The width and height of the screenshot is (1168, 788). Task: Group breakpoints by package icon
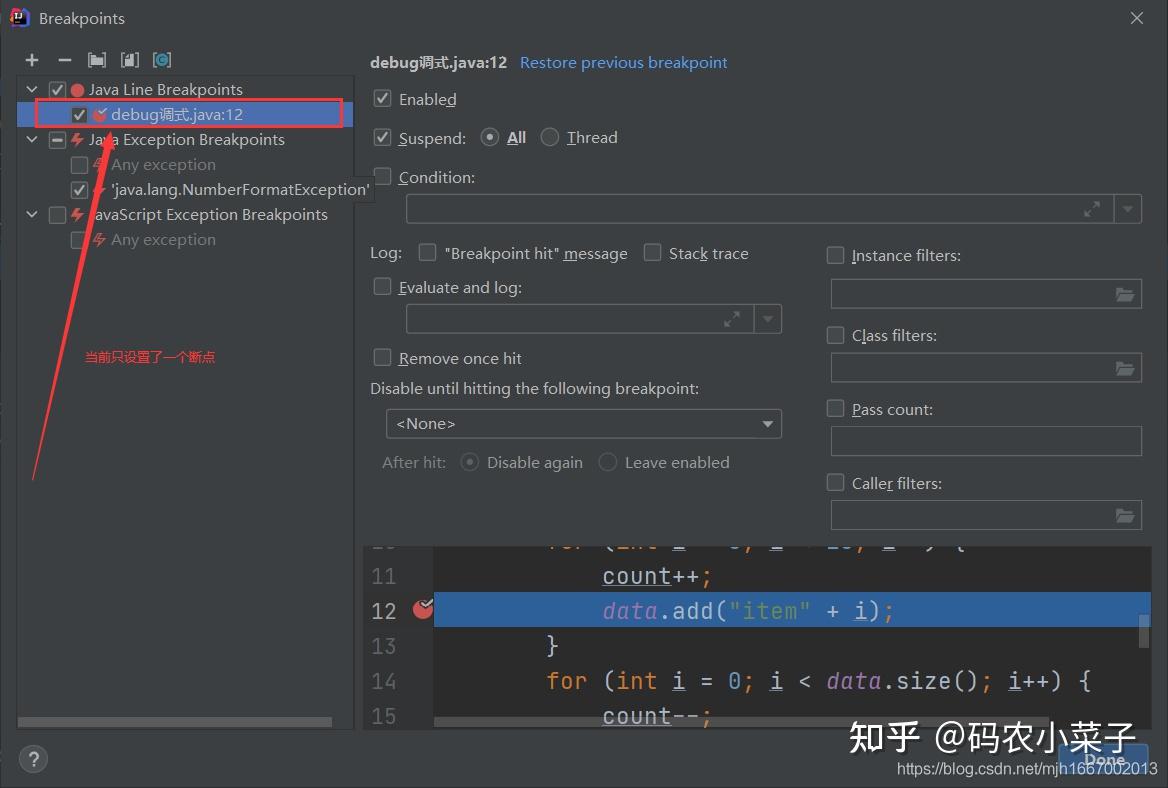129,59
